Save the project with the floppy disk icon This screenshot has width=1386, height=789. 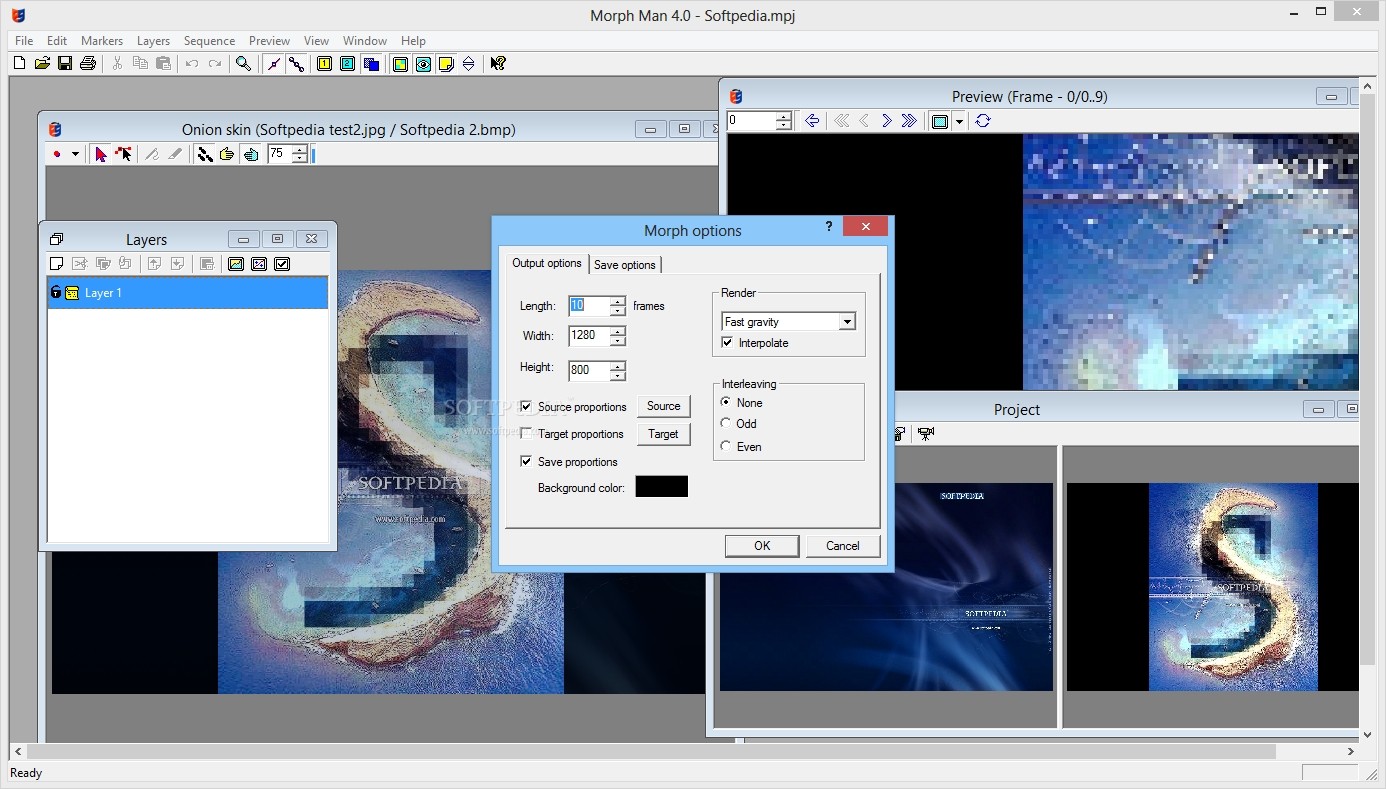pos(65,64)
